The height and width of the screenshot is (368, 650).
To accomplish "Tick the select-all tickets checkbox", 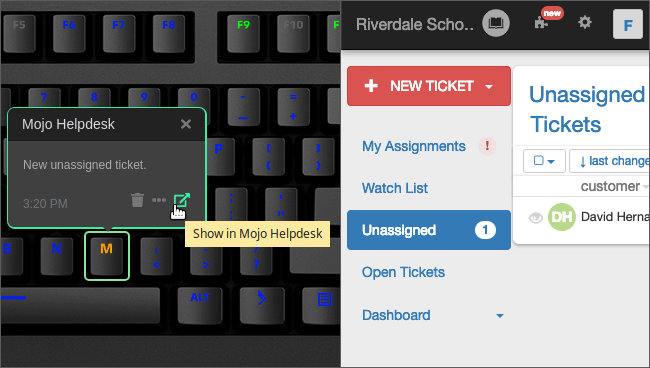I will click(x=538, y=160).
